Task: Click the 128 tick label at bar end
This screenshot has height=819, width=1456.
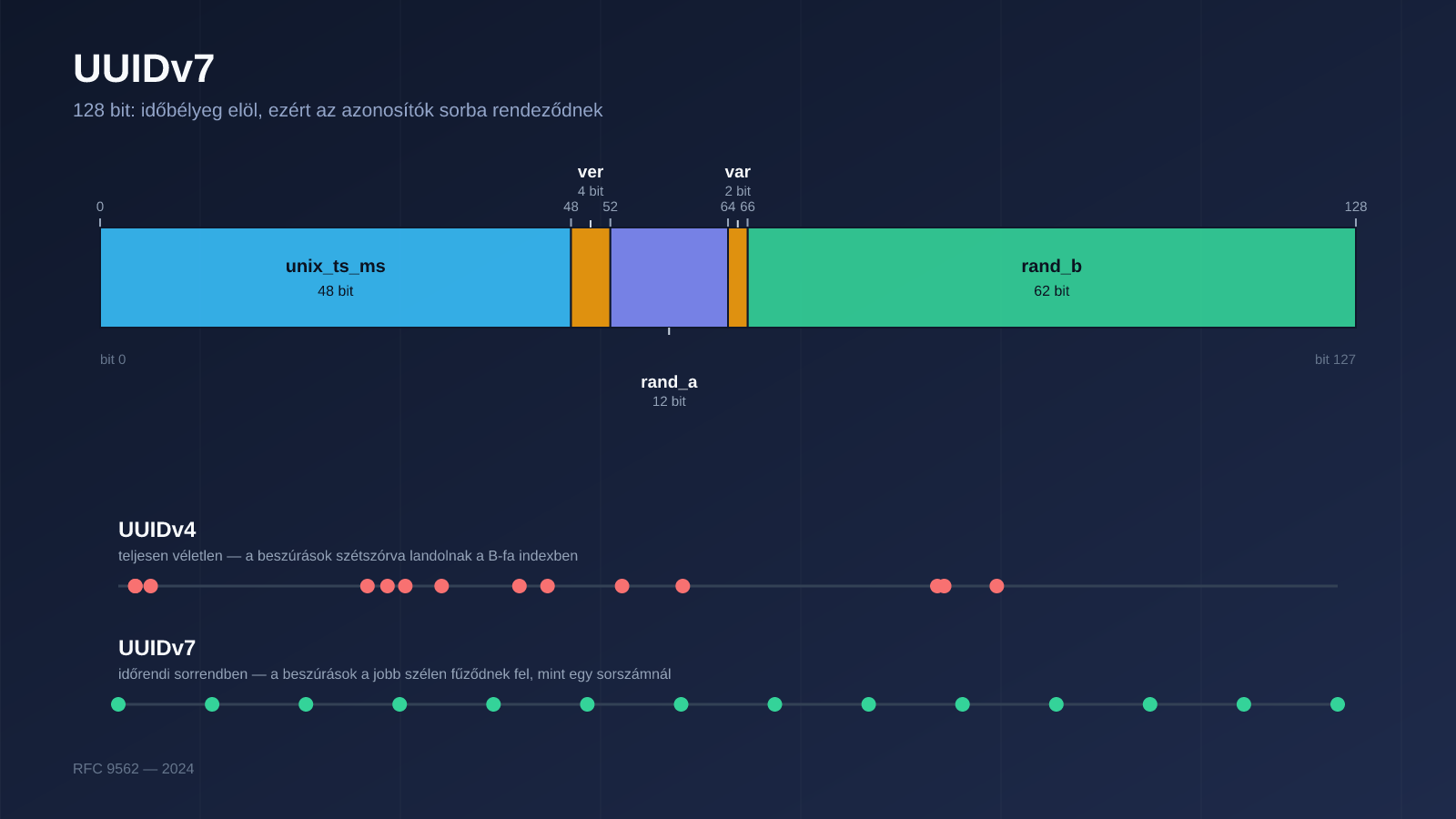Action: pyautogui.click(x=1356, y=207)
